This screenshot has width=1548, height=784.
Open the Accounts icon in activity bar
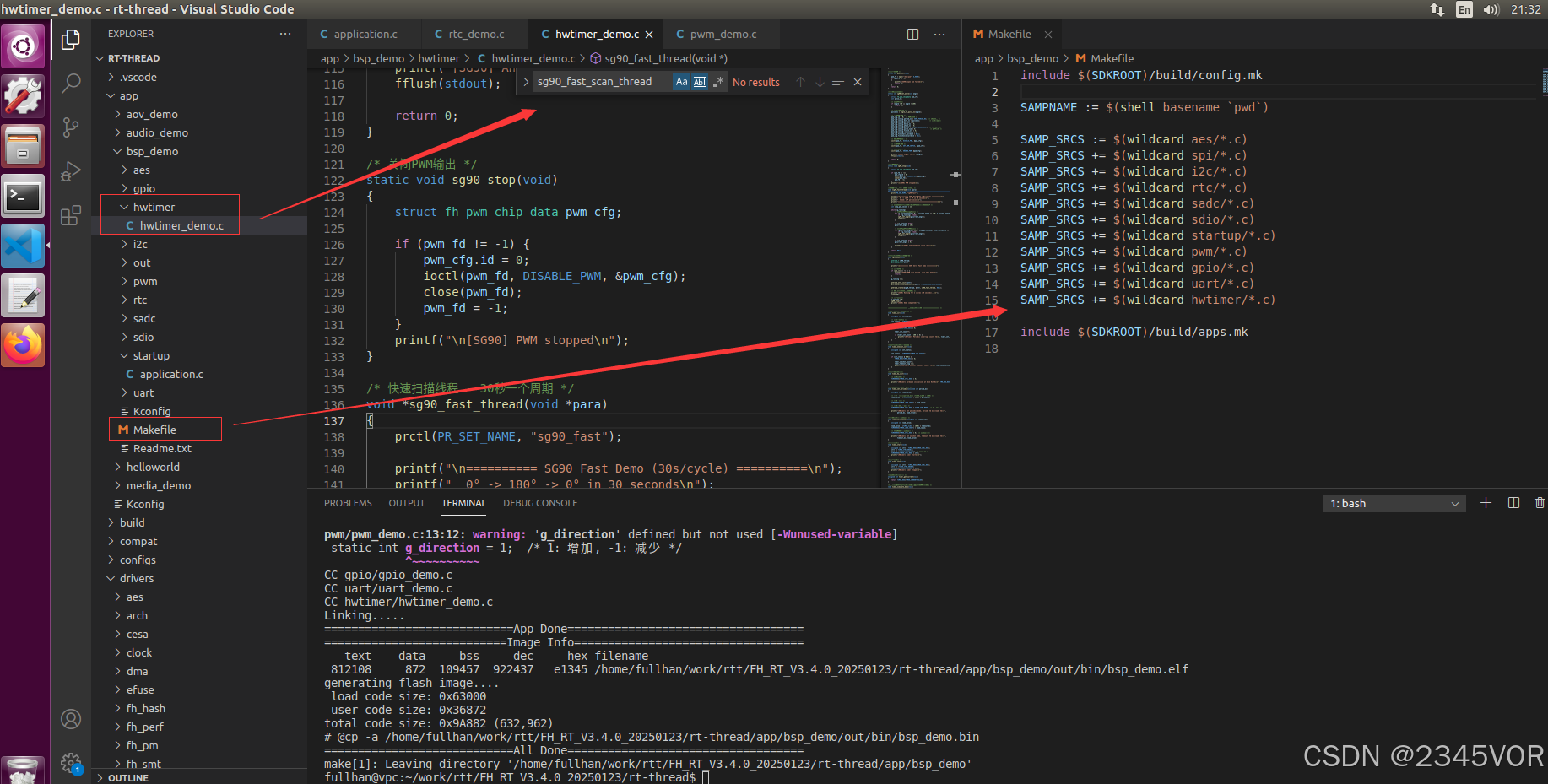tap(71, 719)
